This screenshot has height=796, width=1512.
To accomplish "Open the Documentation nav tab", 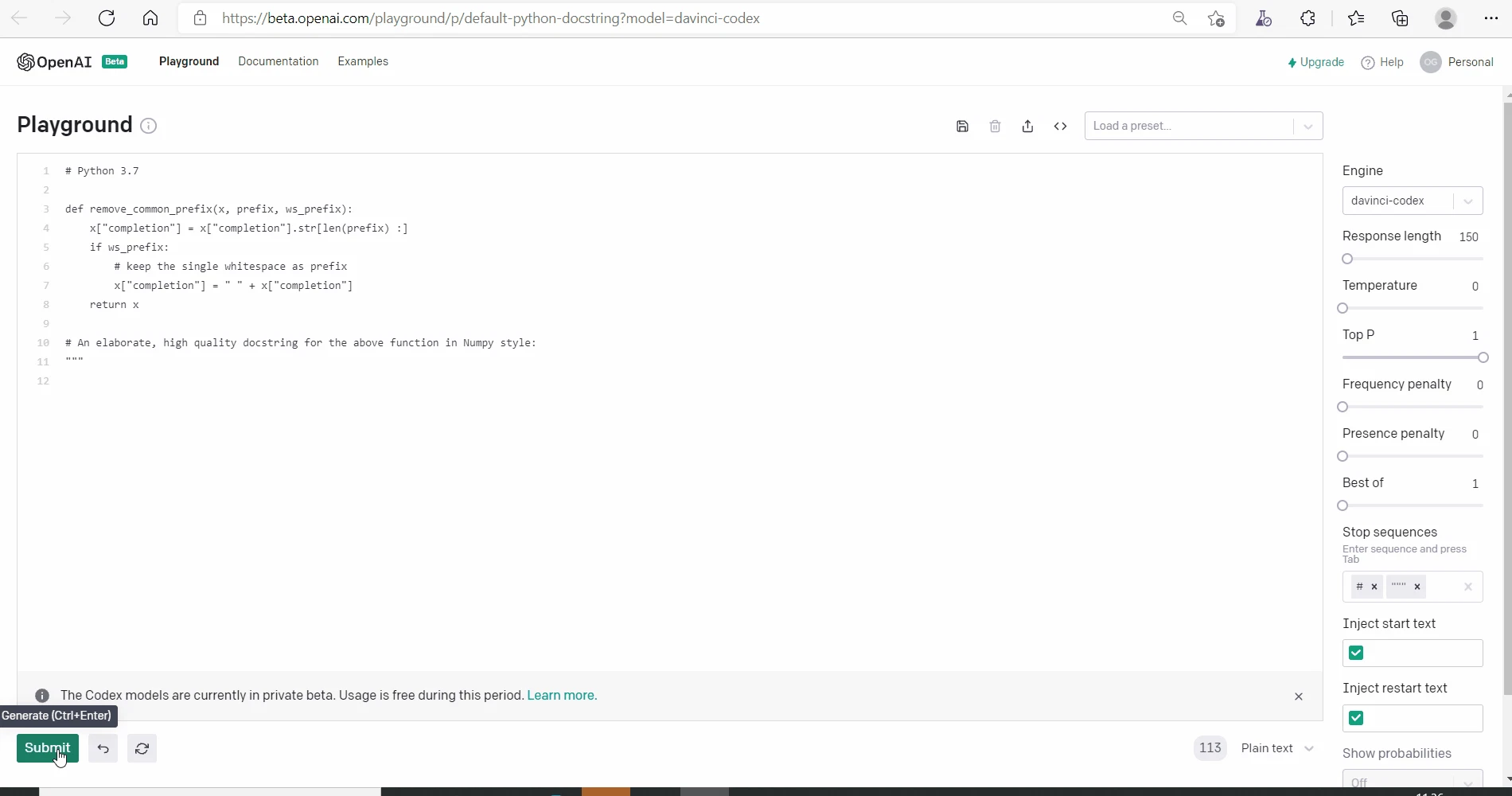I will [278, 61].
